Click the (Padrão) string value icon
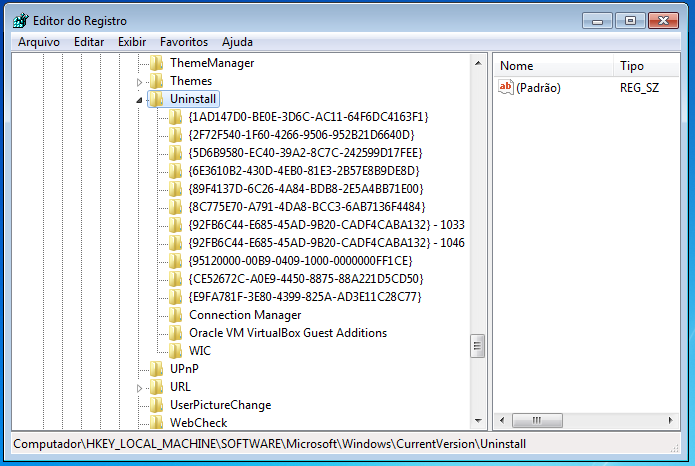 [x=506, y=87]
